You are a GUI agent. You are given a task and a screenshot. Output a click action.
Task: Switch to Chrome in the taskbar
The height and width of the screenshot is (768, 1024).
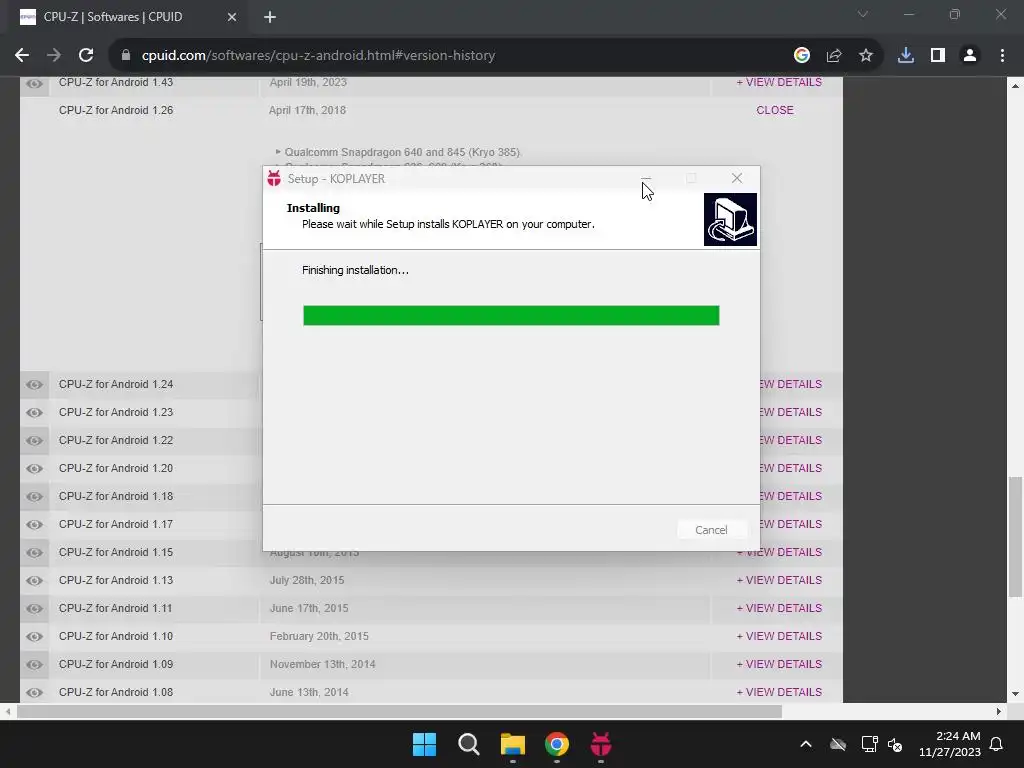(557, 744)
